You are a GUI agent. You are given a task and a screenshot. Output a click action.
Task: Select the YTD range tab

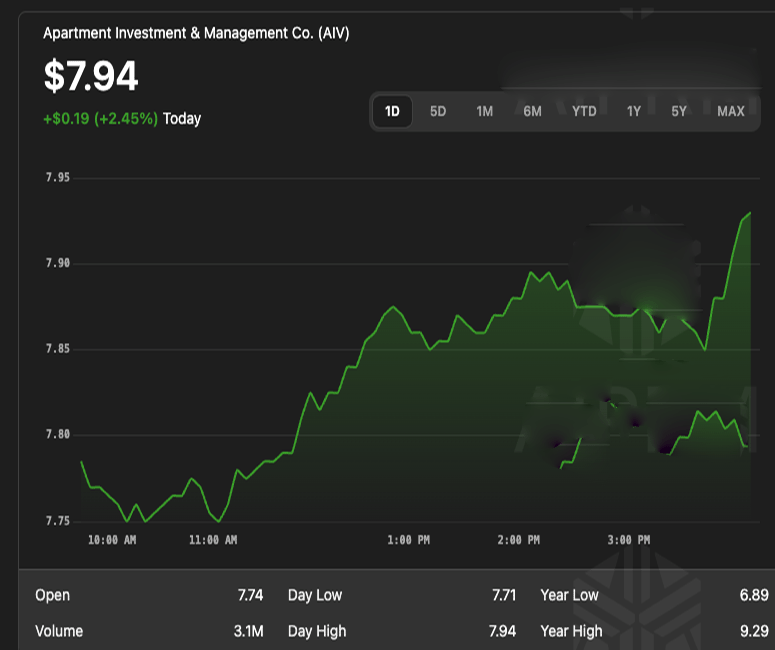[584, 111]
